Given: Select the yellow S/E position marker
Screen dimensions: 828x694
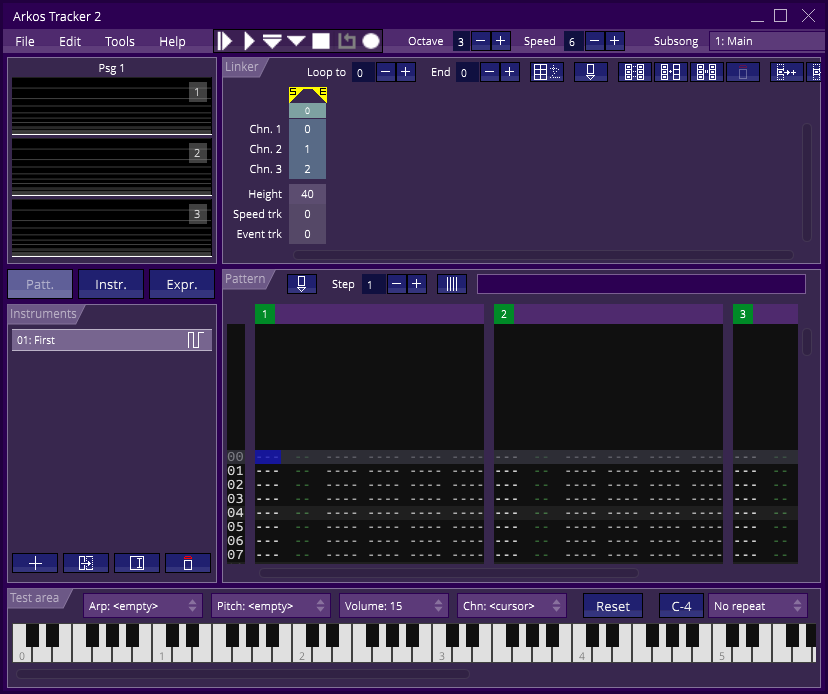Looking at the screenshot, I should (307, 95).
